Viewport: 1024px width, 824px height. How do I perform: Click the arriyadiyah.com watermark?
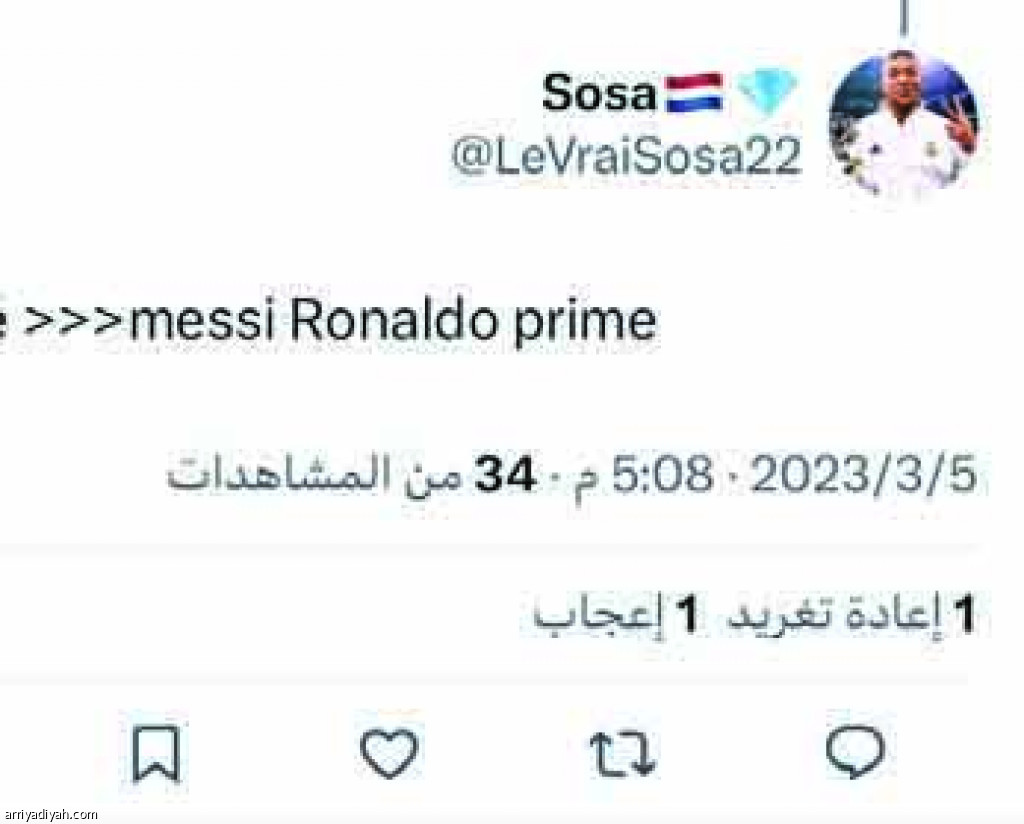click(50, 815)
